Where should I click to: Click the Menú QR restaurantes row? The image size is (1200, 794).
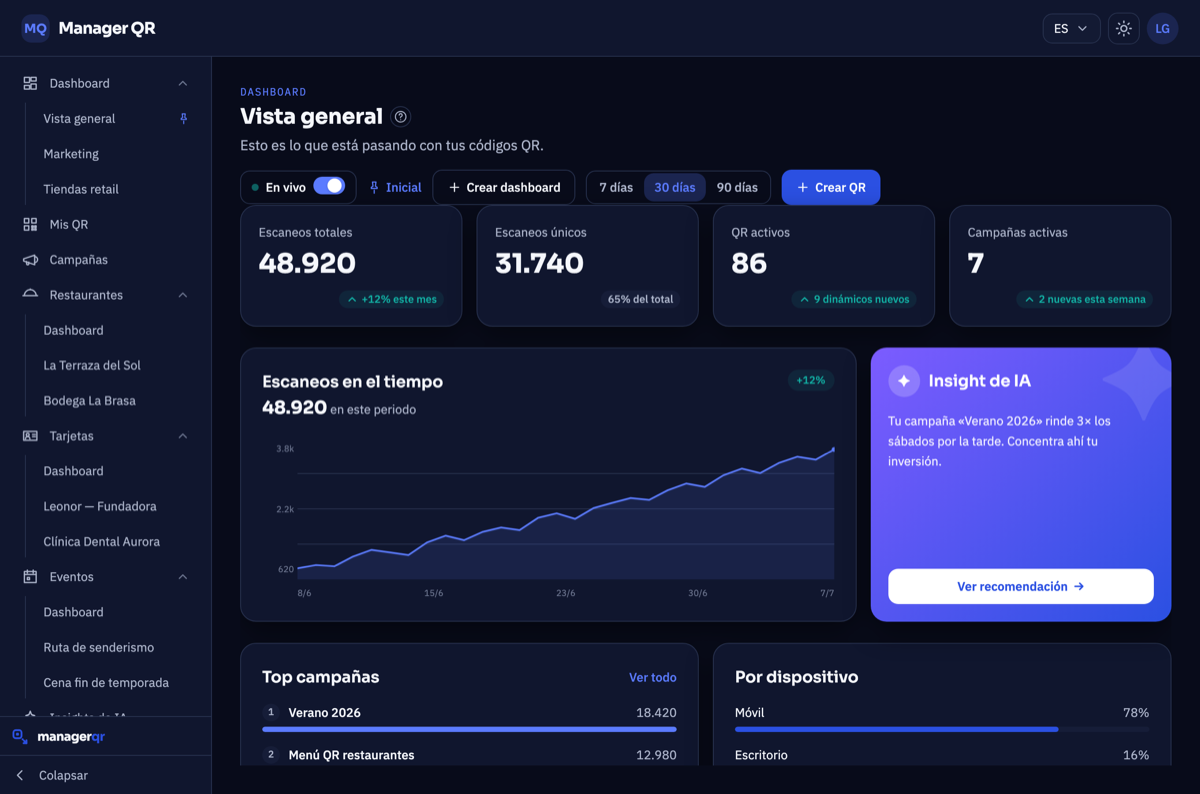pyautogui.click(x=469, y=755)
